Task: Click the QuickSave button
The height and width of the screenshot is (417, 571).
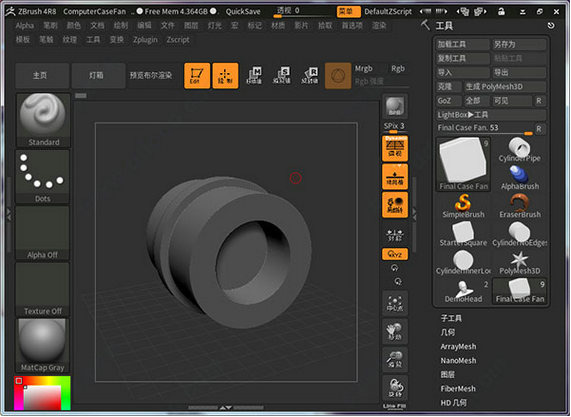Action: (x=243, y=12)
